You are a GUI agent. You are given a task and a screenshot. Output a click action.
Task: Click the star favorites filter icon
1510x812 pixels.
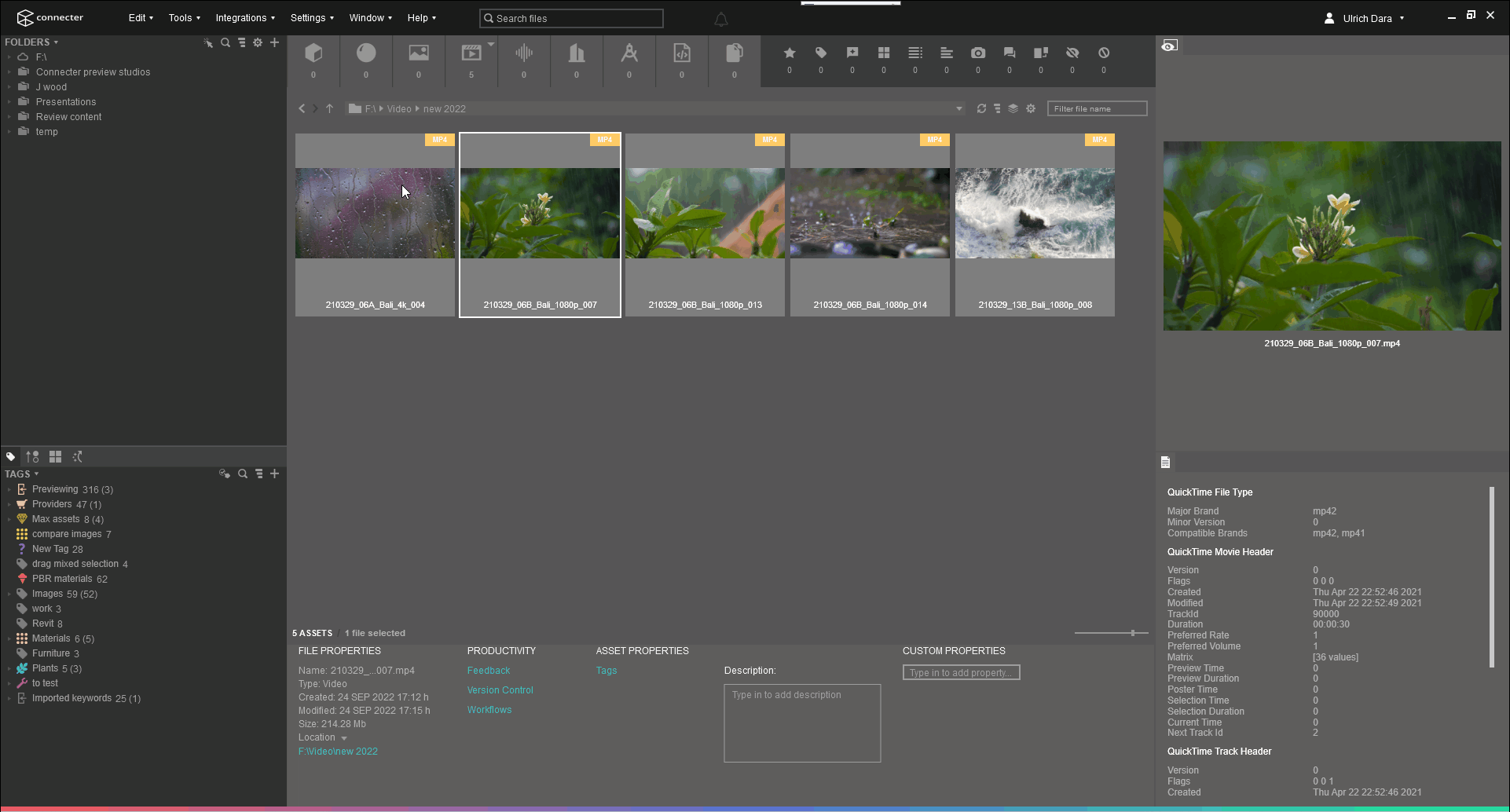(790, 53)
